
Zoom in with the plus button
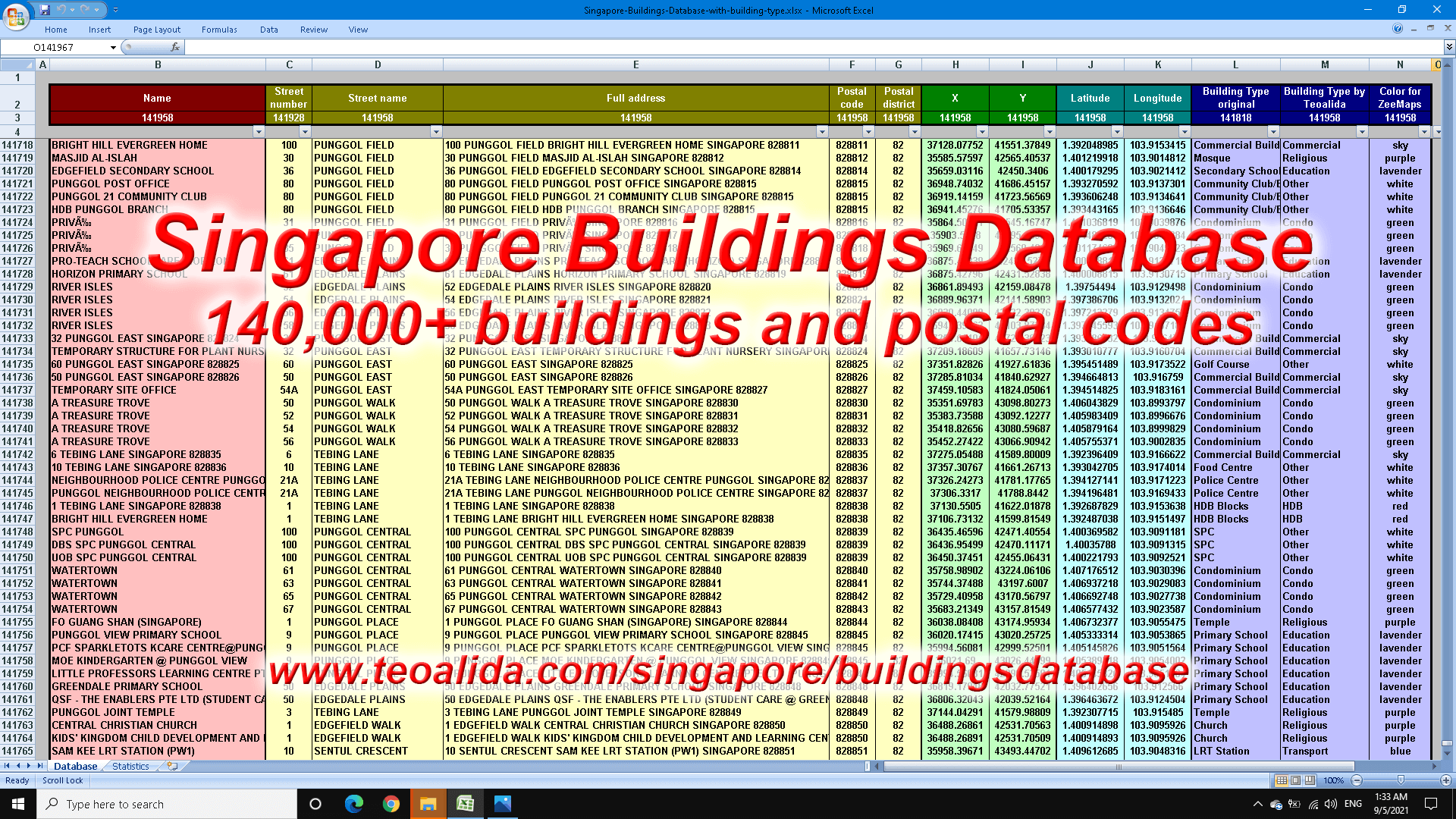point(1446,780)
